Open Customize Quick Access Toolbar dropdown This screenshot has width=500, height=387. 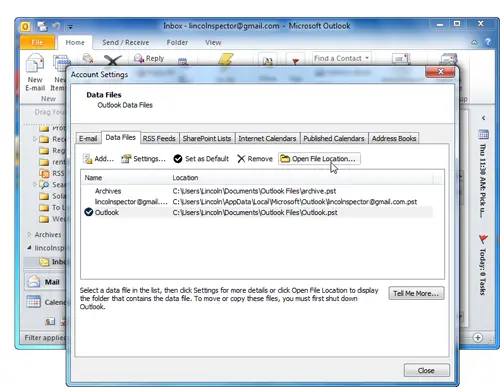point(70,27)
